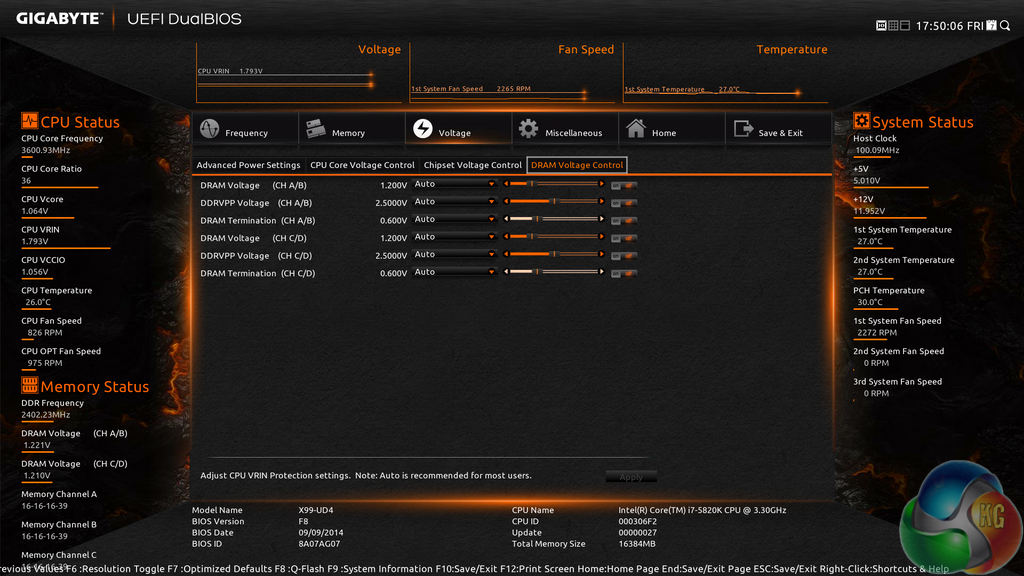Open Auto dropdown for DRAM Voltage (CH A/B)
This screenshot has height=576, width=1024.
(455, 184)
